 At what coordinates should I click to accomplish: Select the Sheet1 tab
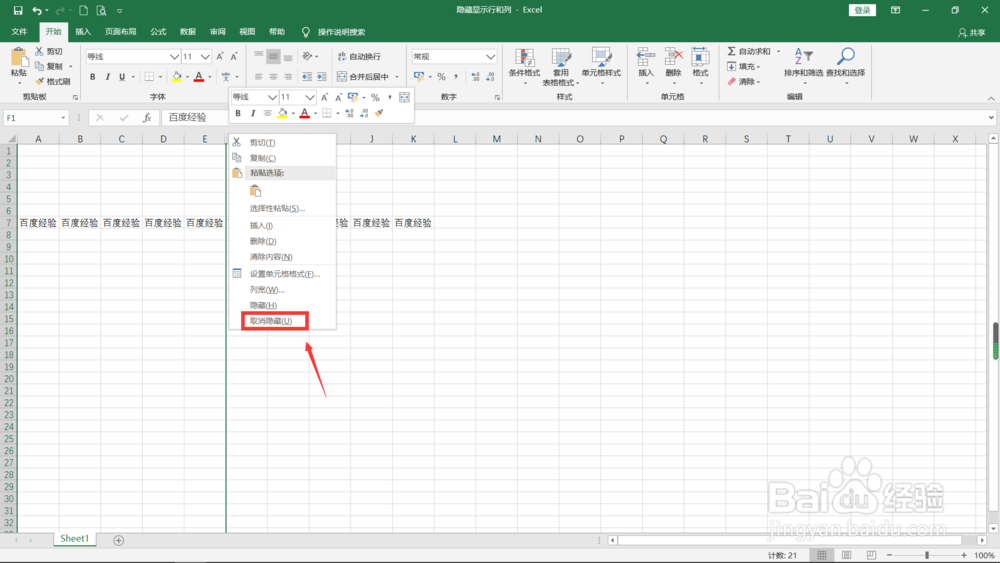click(x=75, y=539)
